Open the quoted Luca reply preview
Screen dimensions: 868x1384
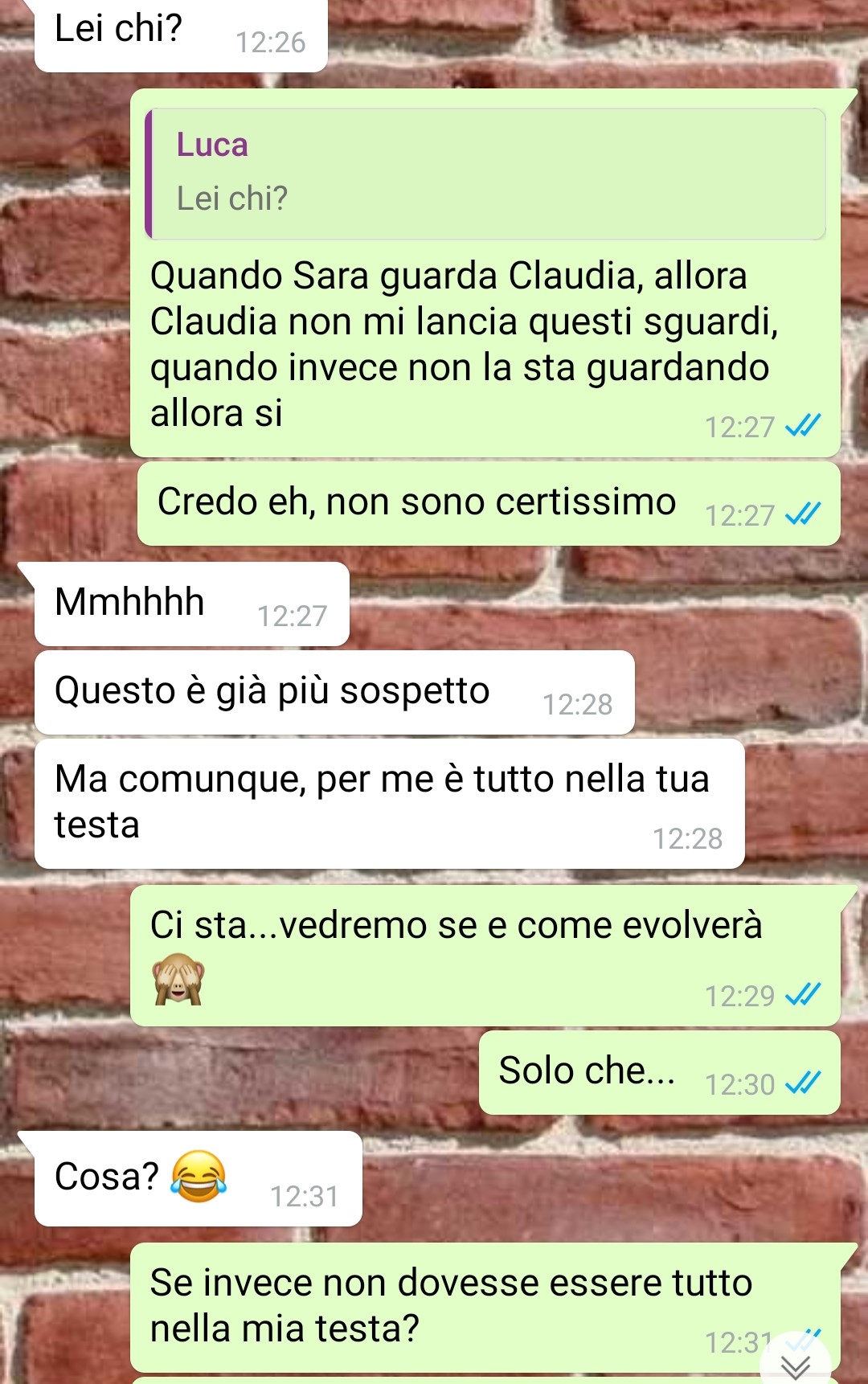point(485,174)
